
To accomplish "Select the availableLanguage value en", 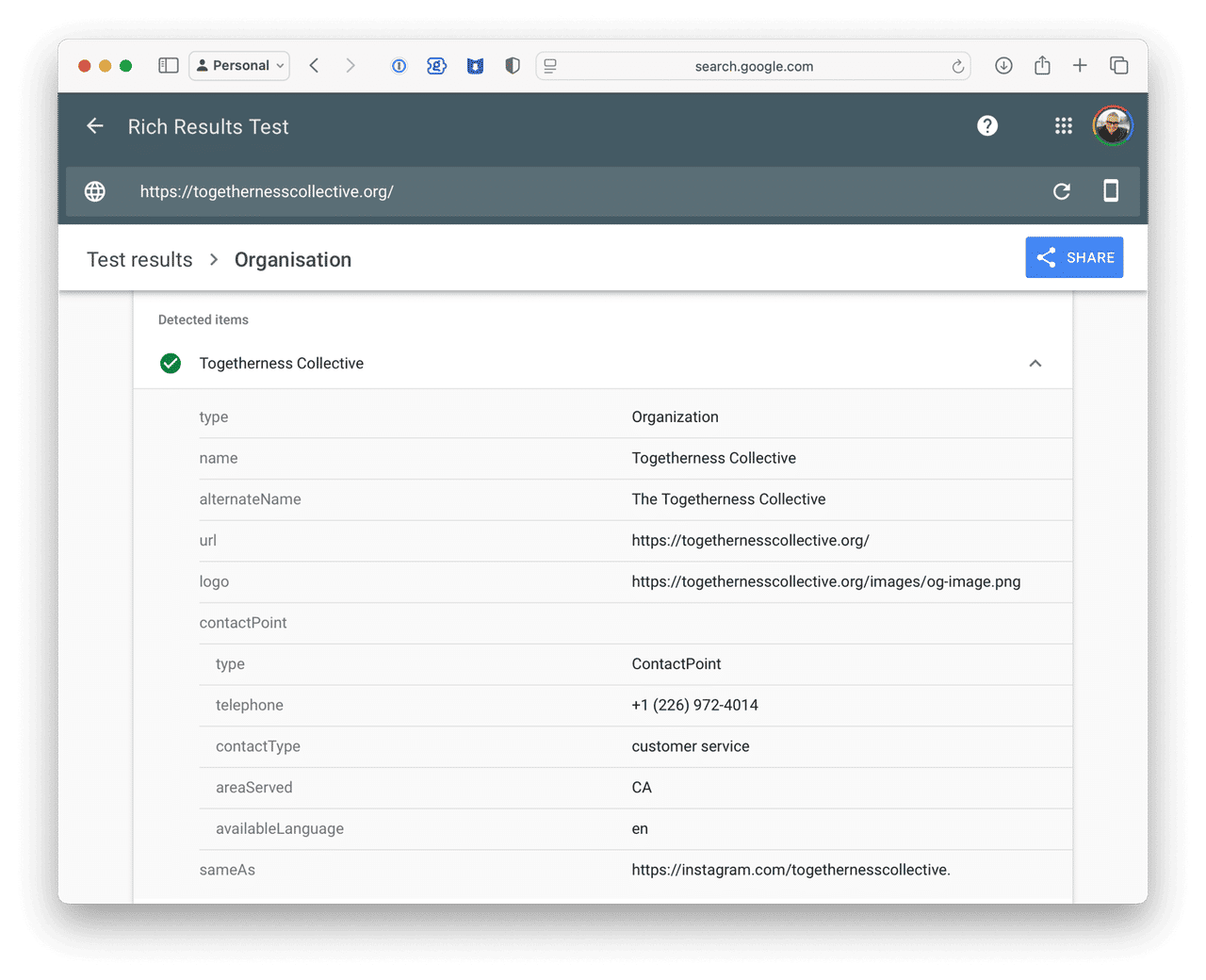I will (640, 829).
